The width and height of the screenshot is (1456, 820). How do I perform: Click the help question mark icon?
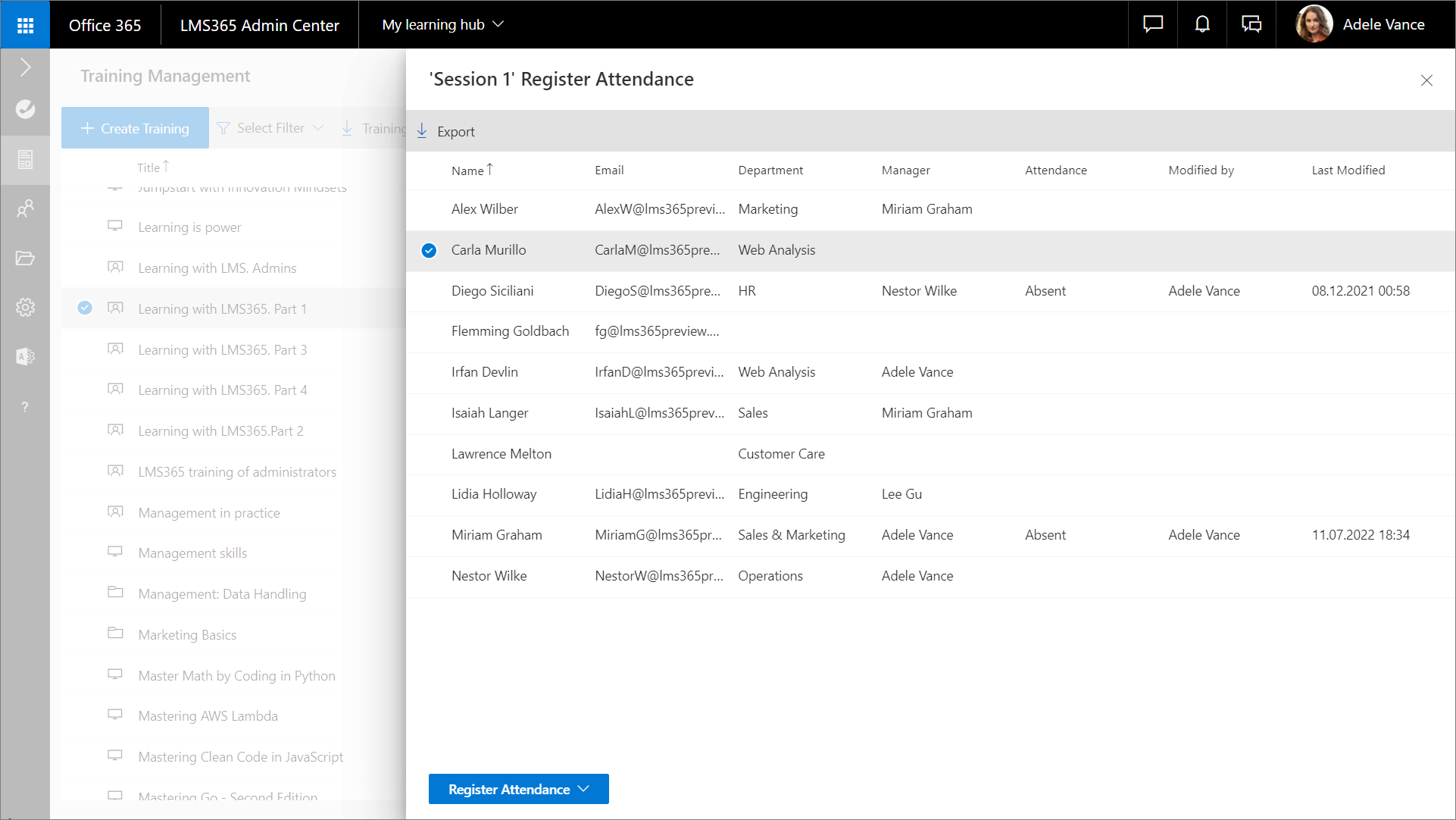(x=25, y=407)
